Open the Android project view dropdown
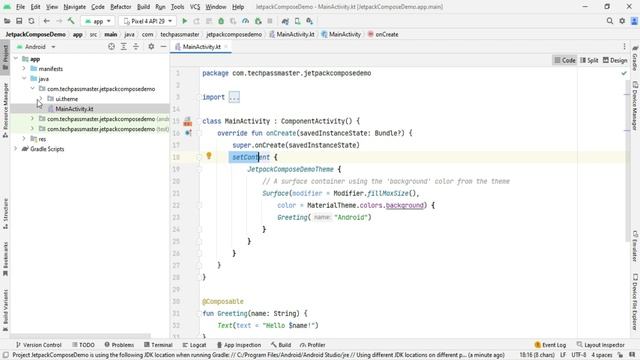The image size is (640, 360). click(x=36, y=47)
